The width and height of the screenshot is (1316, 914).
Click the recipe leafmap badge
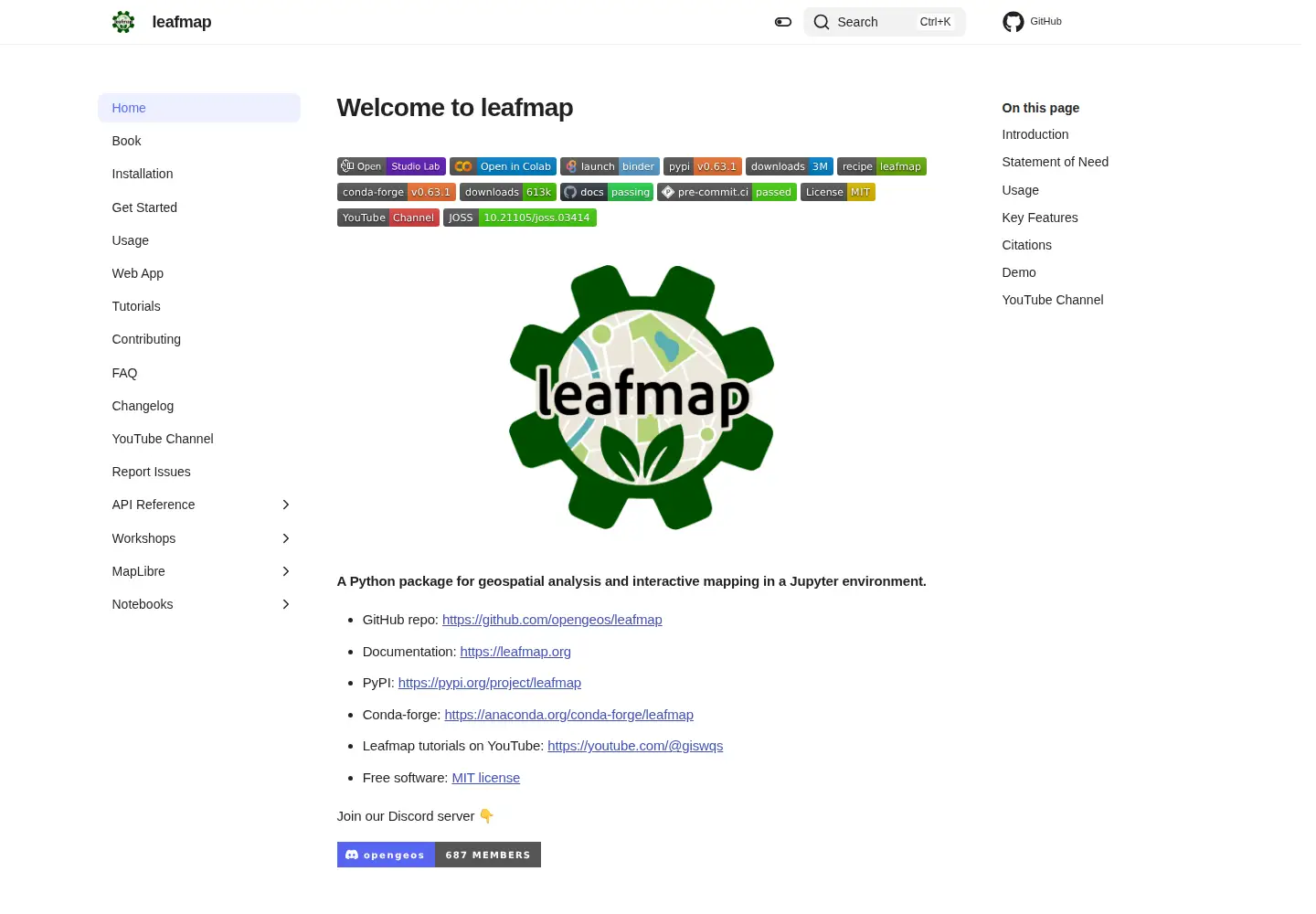882,166
